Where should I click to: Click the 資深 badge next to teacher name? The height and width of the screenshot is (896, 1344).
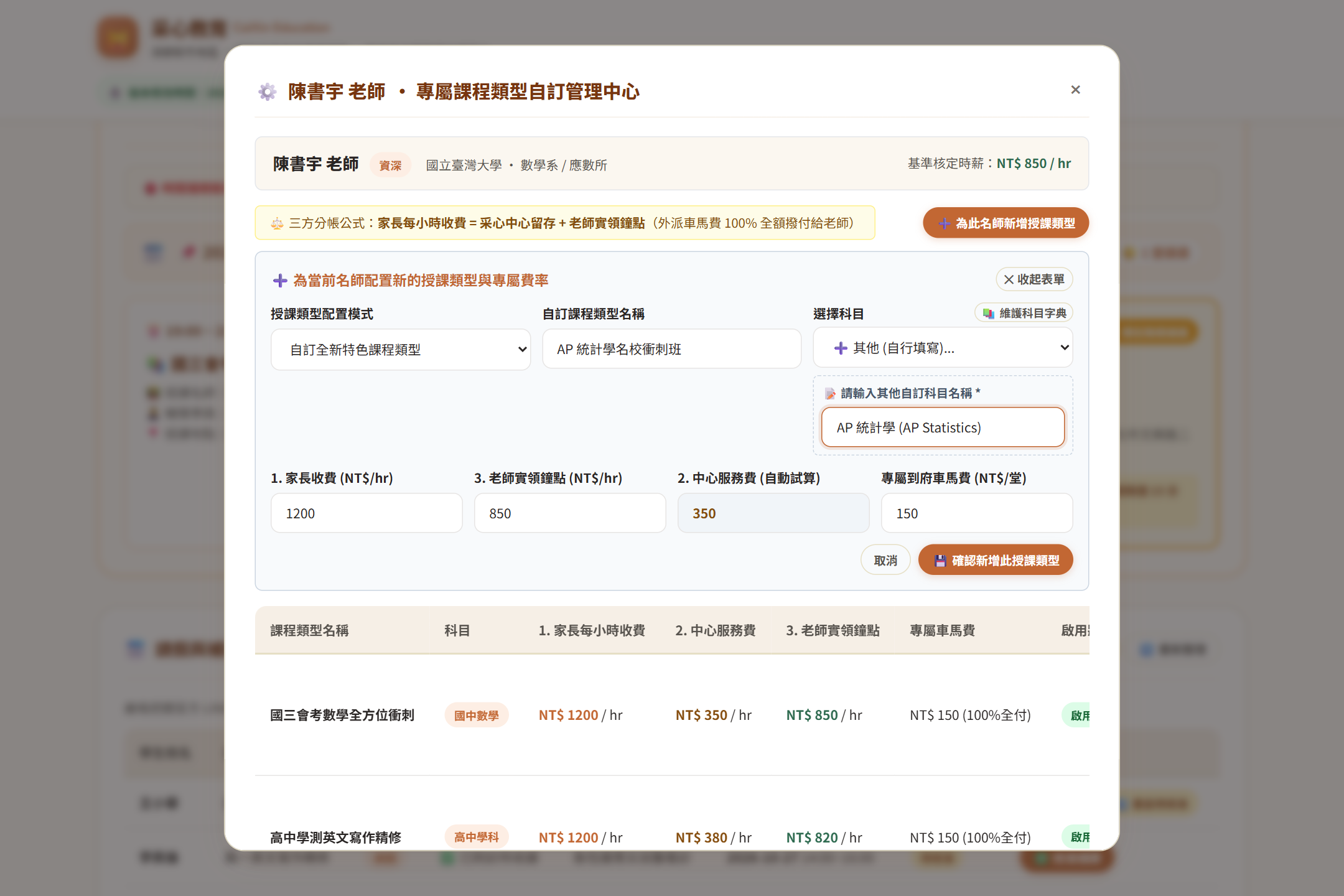pyautogui.click(x=390, y=165)
